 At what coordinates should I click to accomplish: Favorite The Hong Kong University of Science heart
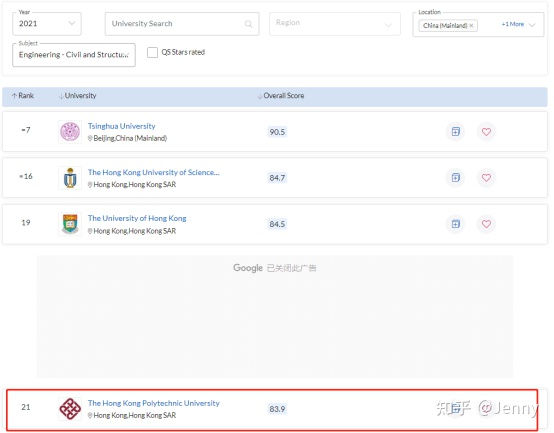coord(487,178)
